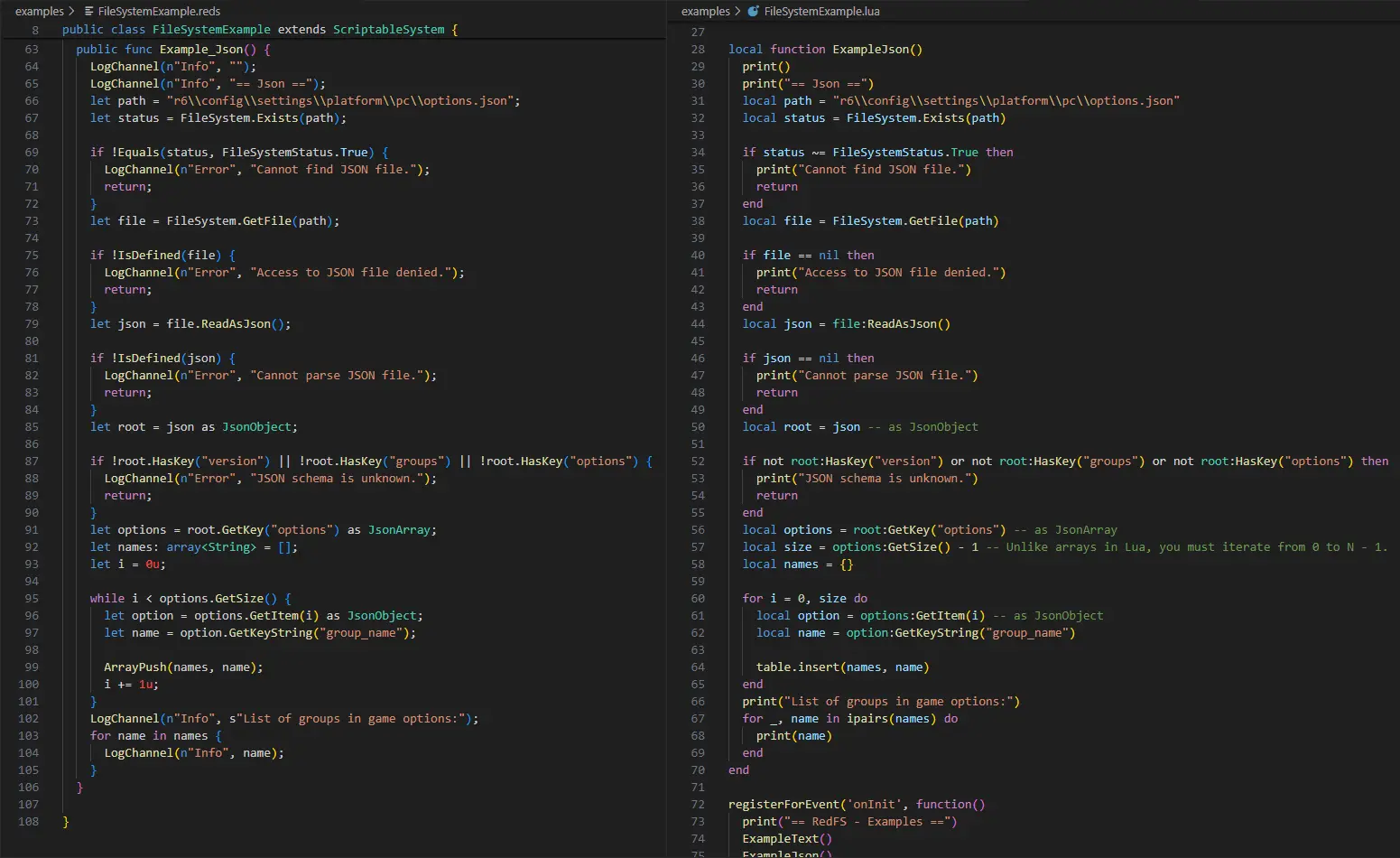Click 'registerForEvent' on Lua line 72
The height and width of the screenshot is (858, 1400).
pos(784,805)
